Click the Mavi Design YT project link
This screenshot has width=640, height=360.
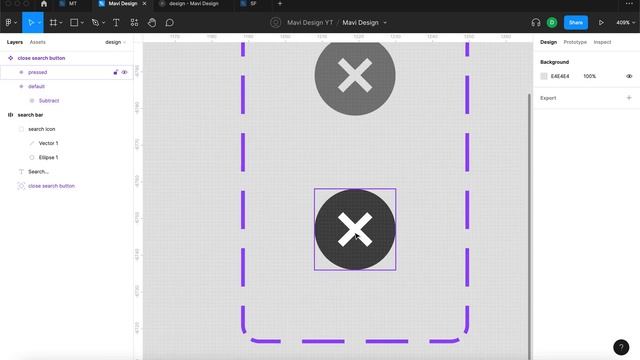coord(310,22)
